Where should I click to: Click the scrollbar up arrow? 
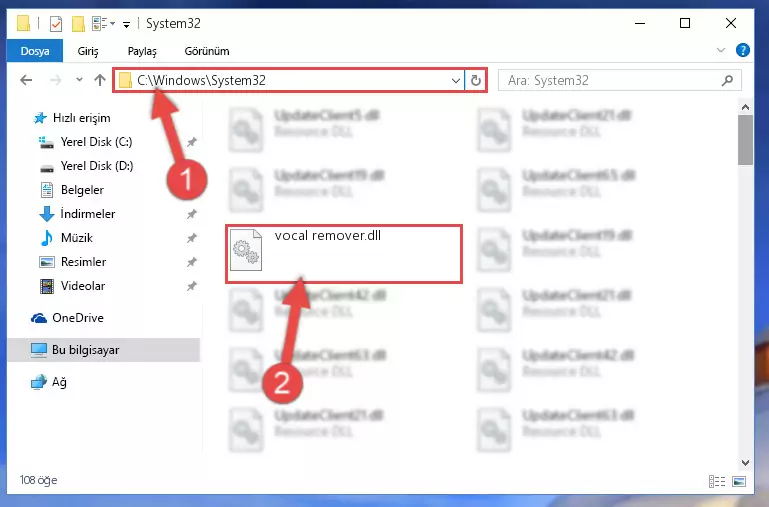point(745,107)
